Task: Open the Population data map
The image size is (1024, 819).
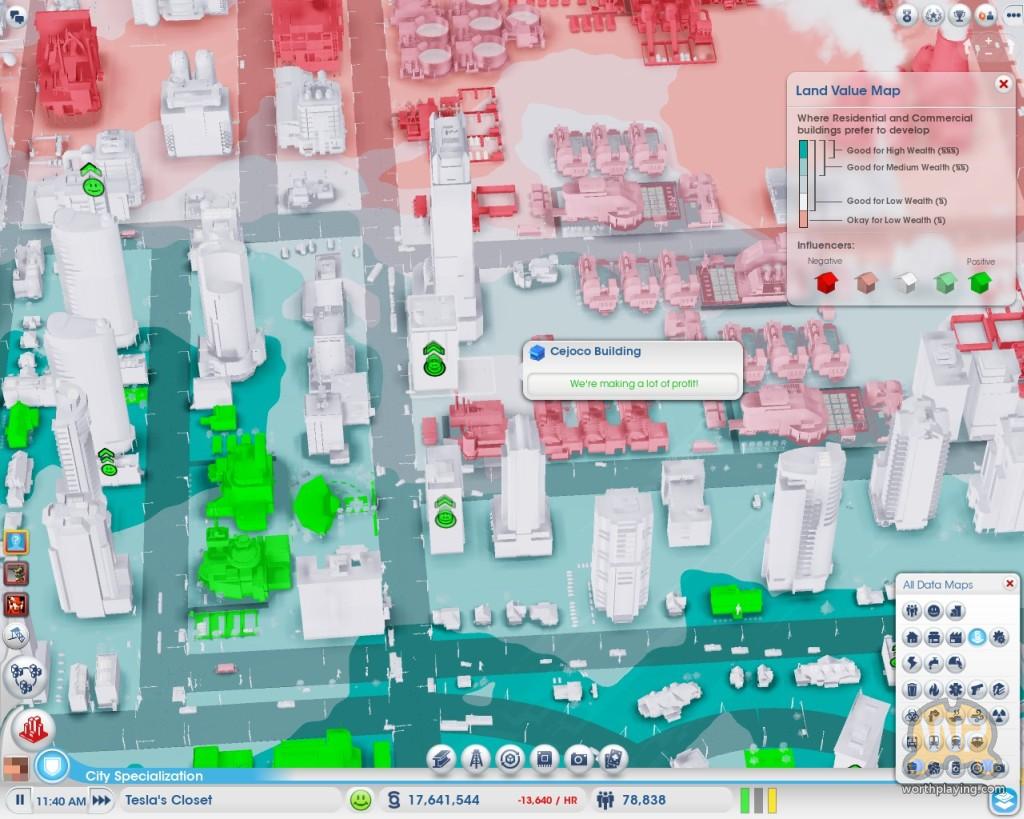Action: [x=912, y=611]
